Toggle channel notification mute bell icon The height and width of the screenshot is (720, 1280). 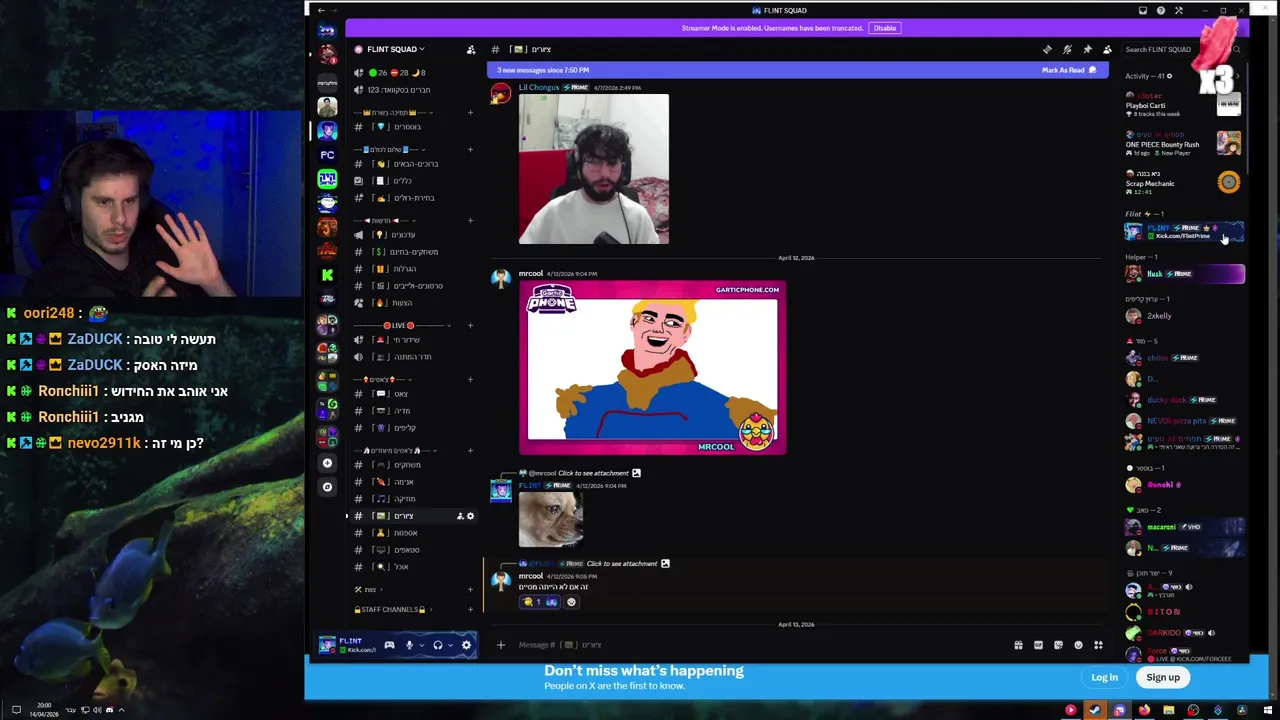click(1067, 49)
